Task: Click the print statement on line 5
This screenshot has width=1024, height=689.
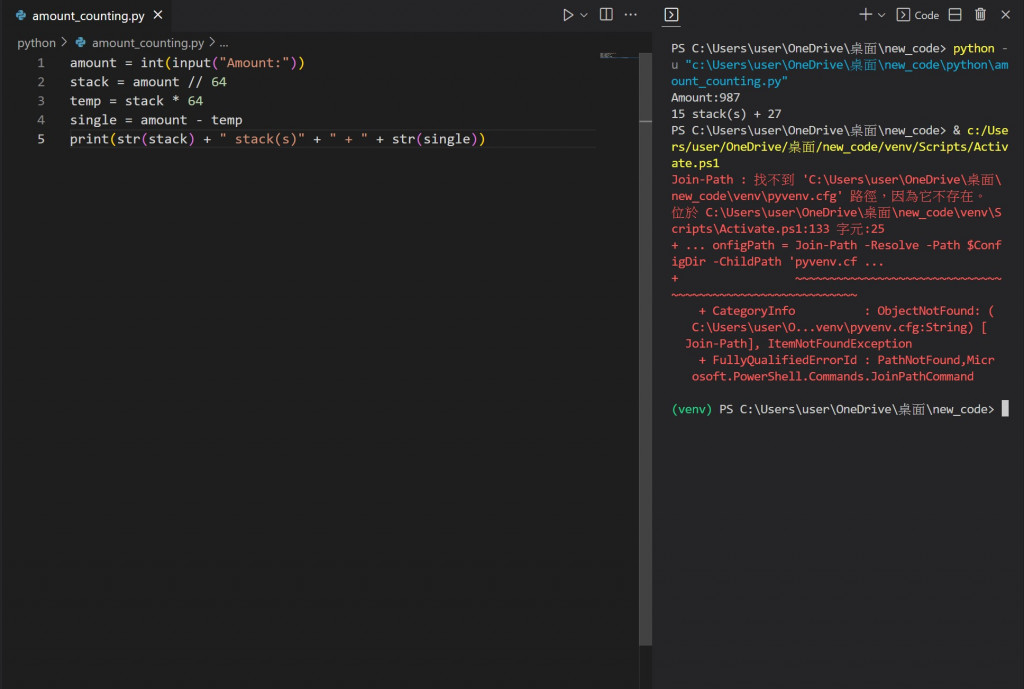Action: [x=278, y=138]
